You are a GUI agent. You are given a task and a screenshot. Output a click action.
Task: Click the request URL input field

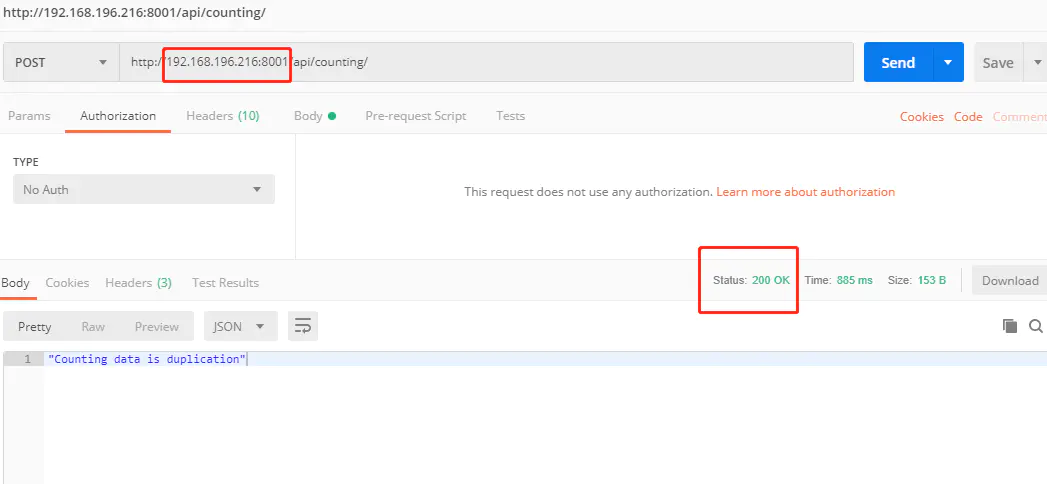tap(486, 63)
